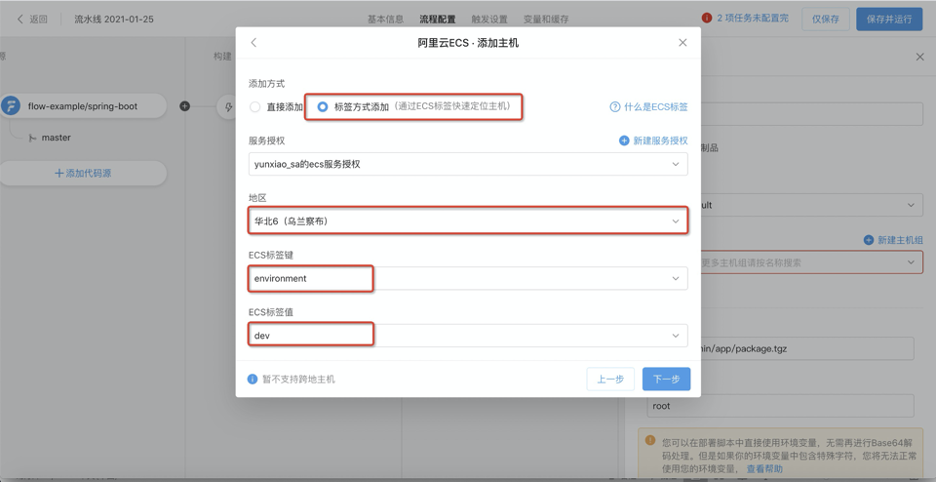The width and height of the screenshot is (936, 482).
Task: Click plus node icon after code source
Action: point(184,106)
